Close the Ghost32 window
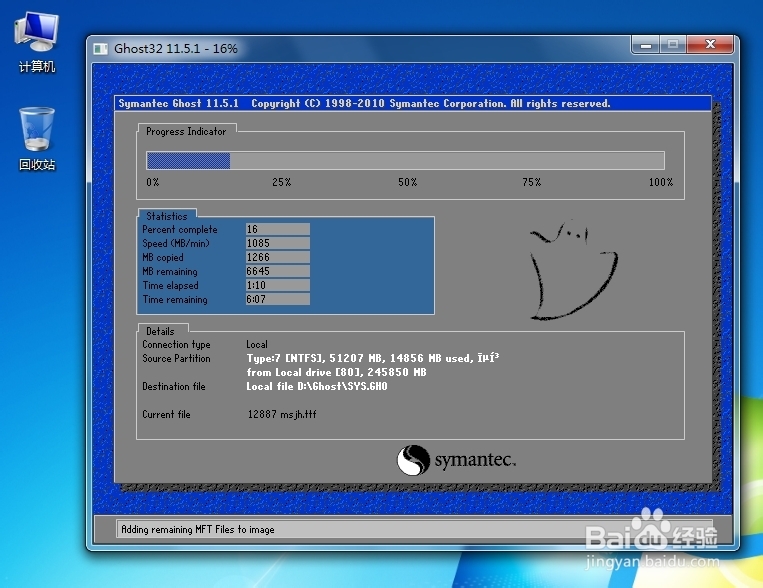 point(709,45)
